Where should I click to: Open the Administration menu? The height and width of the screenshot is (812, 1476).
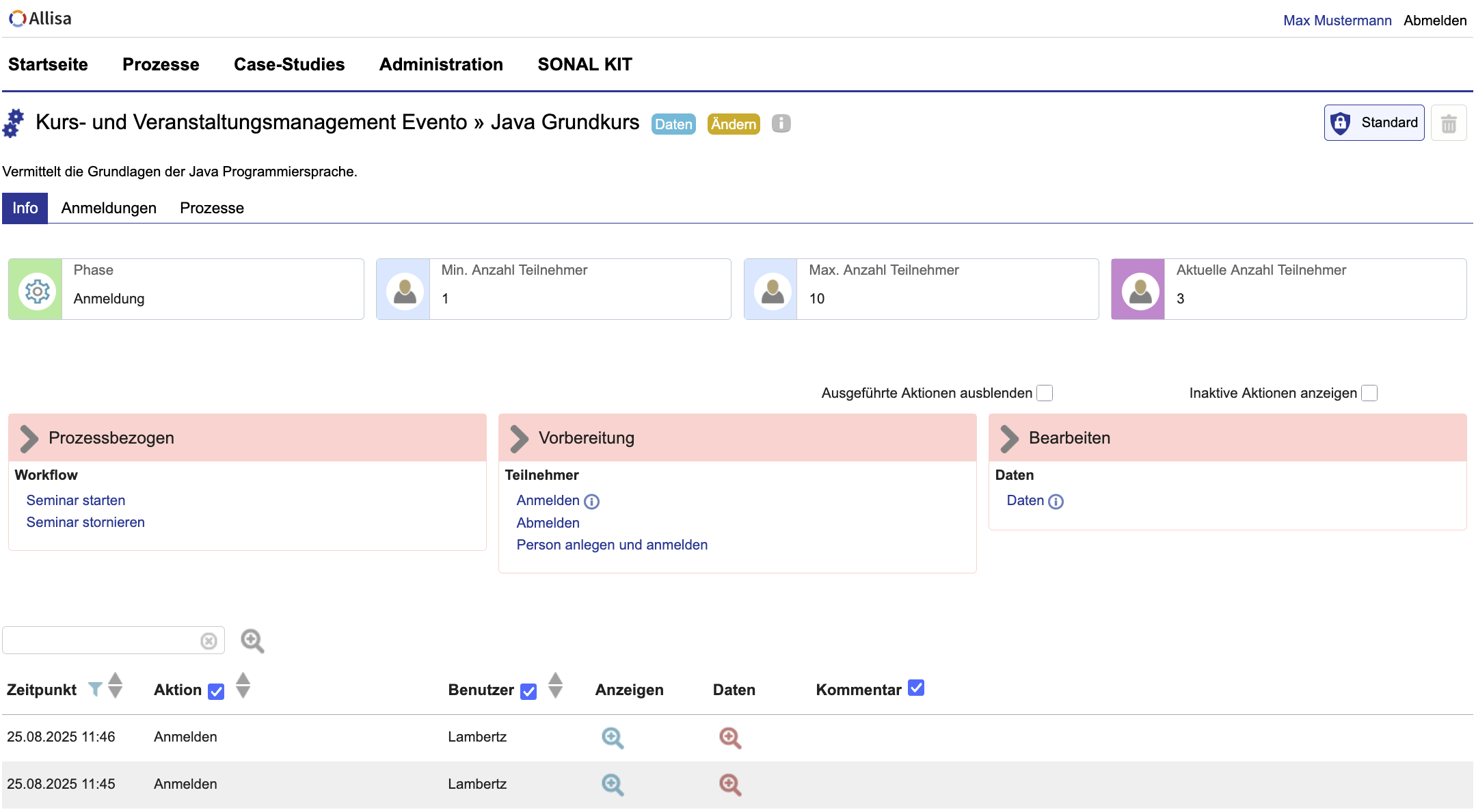click(441, 64)
